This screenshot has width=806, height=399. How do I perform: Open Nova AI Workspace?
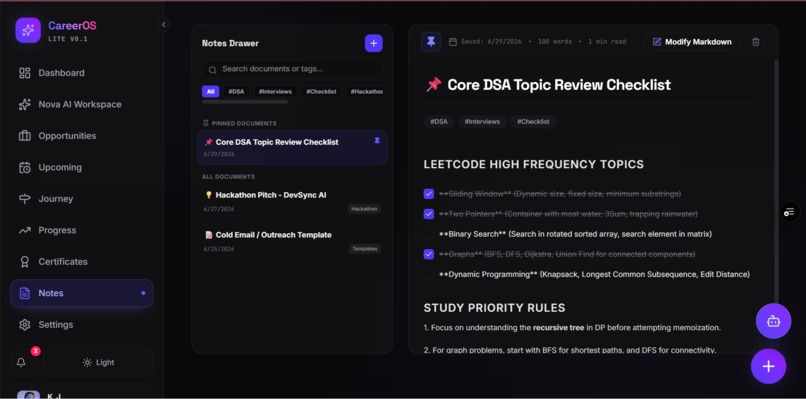click(x=82, y=104)
